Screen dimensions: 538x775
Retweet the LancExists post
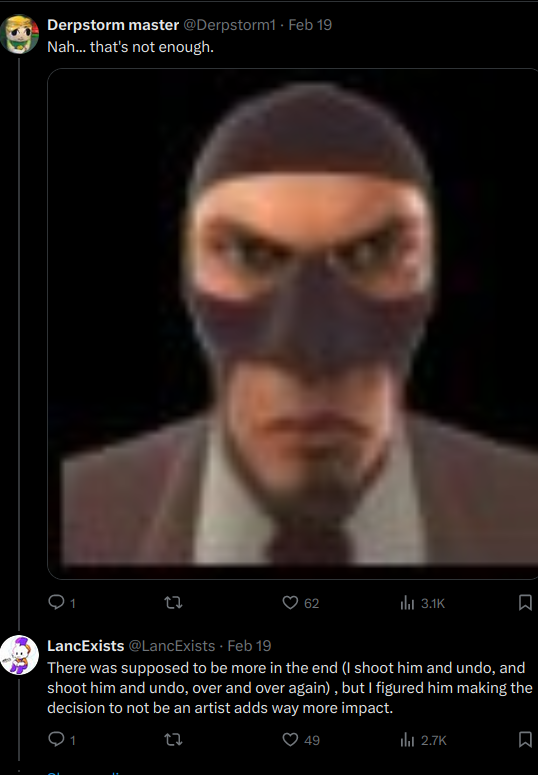click(173, 739)
